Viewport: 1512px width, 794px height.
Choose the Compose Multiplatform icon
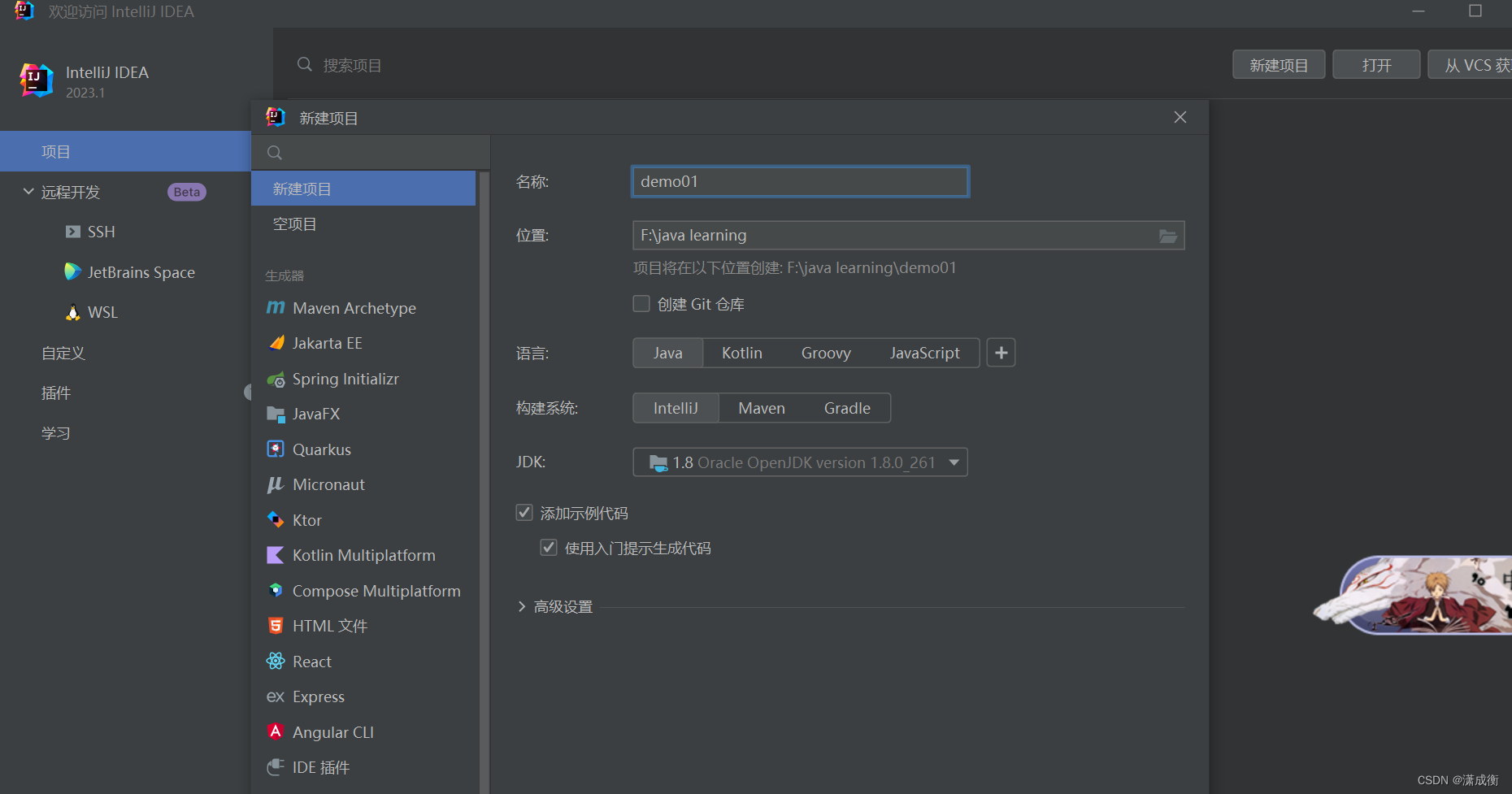click(276, 591)
